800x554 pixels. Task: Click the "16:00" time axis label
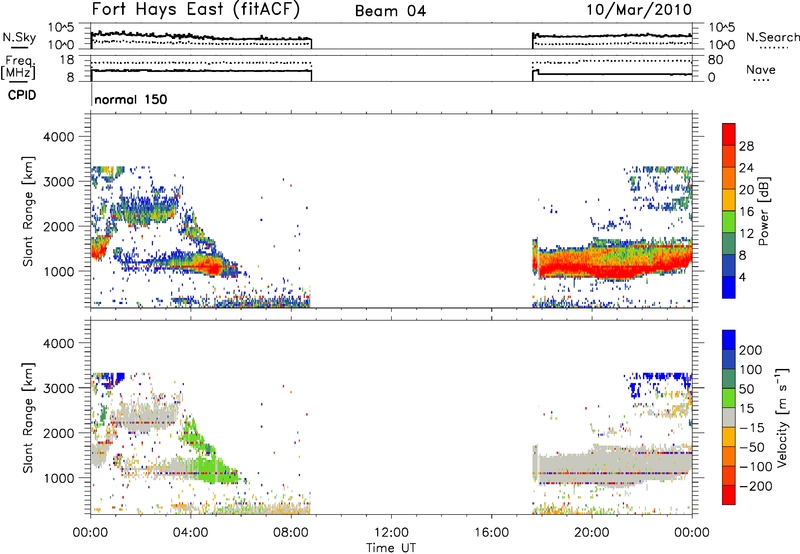pyautogui.click(x=491, y=533)
